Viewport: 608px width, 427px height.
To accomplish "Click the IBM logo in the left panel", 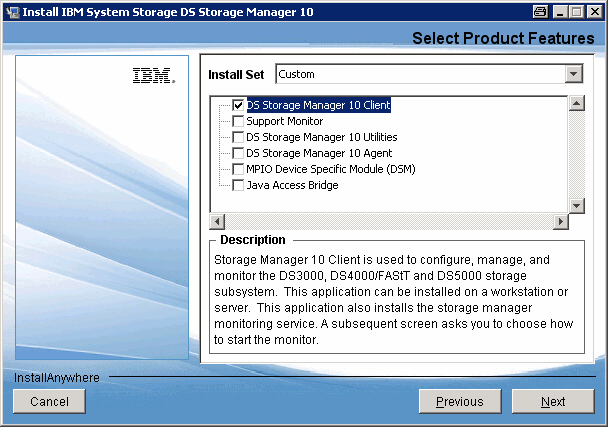I will point(153,75).
